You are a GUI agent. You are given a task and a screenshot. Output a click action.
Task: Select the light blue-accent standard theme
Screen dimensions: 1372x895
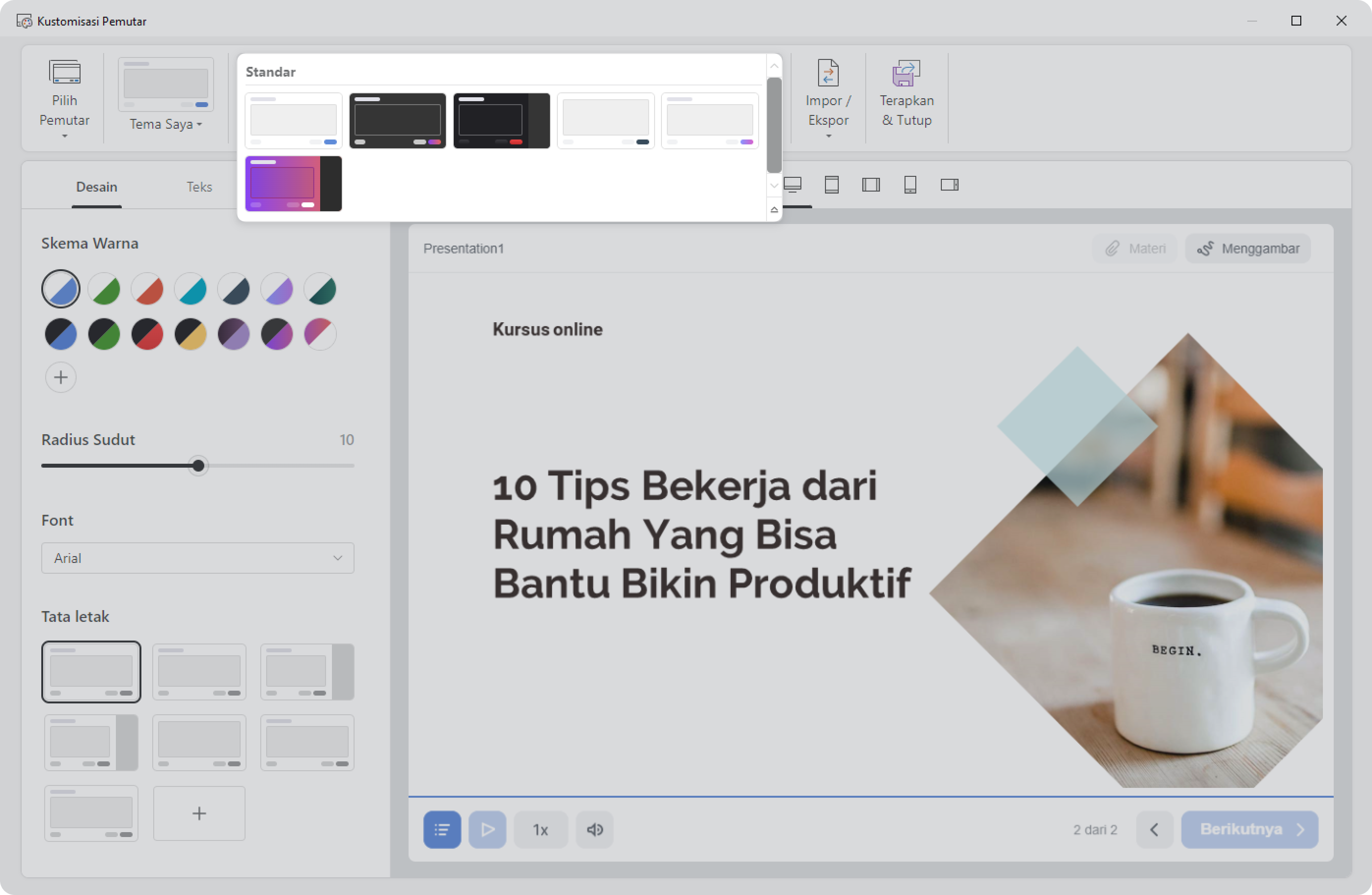[x=294, y=120]
